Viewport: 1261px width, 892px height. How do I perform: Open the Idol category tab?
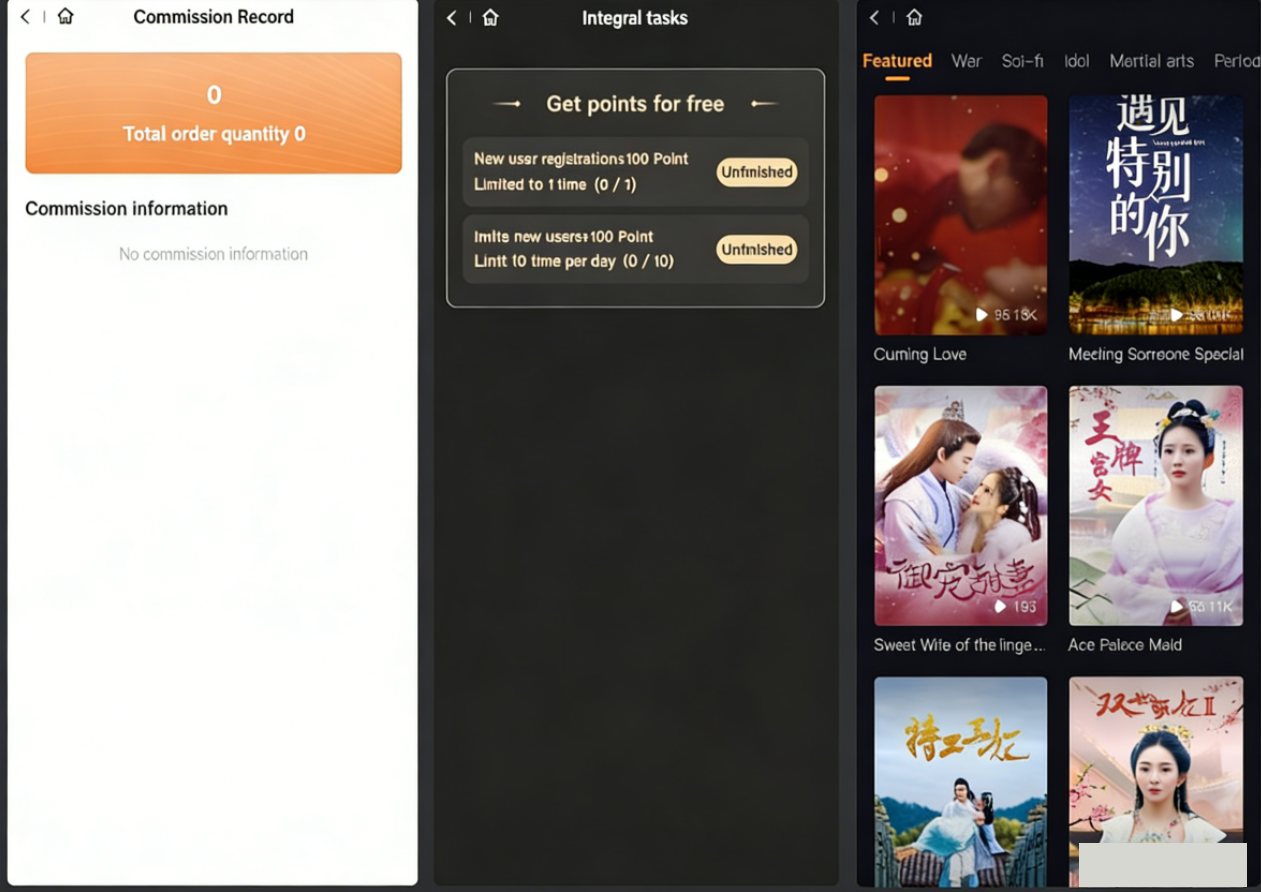[x=1076, y=61]
